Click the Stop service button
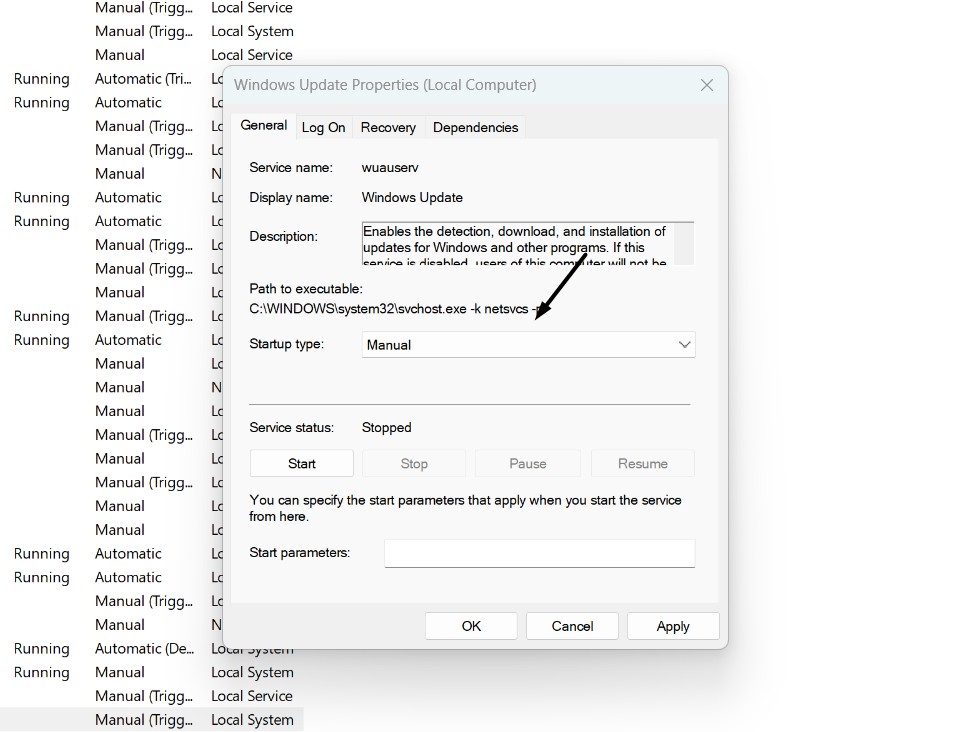This screenshot has height=732, width=960. tap(414, 464)
